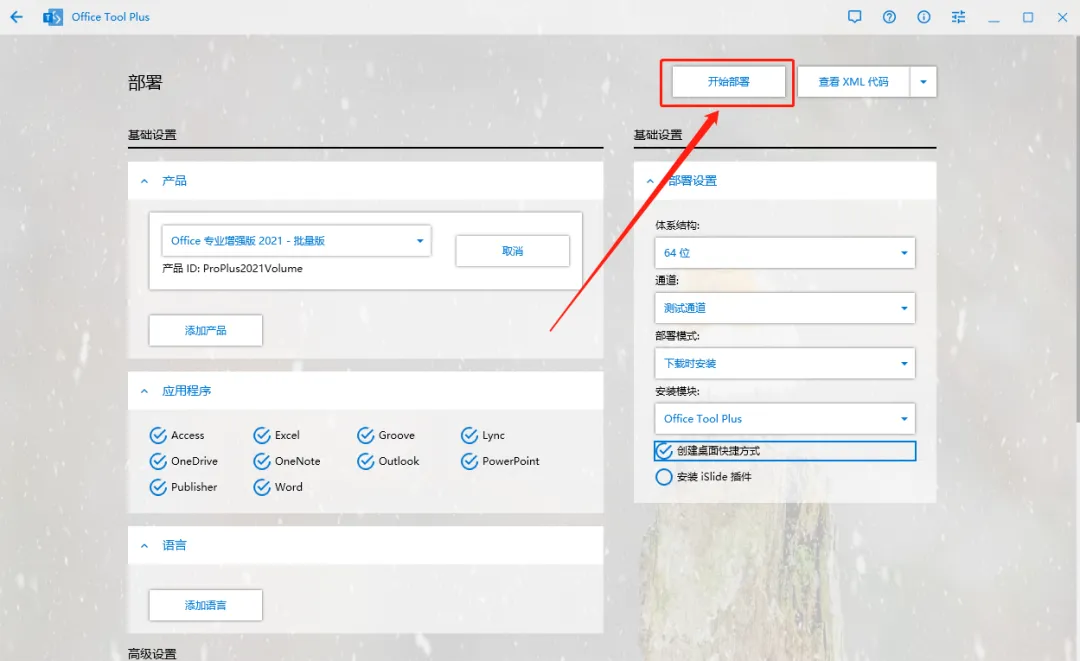Screen dimensions: 1080x661
Task: Uncheck the Excel application
Action: tap(262, 435)
